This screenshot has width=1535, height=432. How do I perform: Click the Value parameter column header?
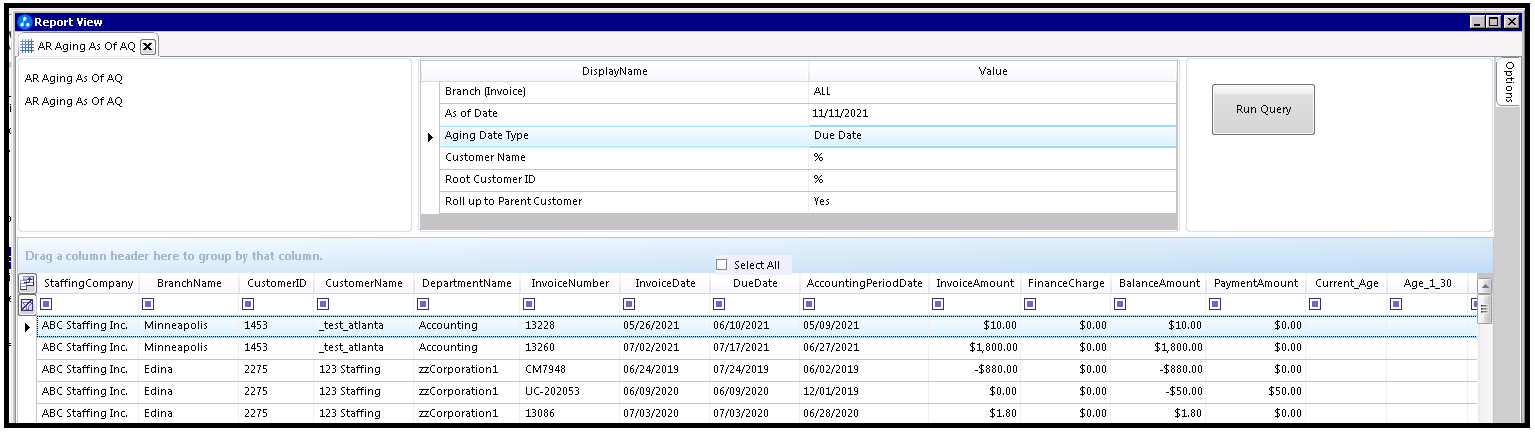(992, 71)
